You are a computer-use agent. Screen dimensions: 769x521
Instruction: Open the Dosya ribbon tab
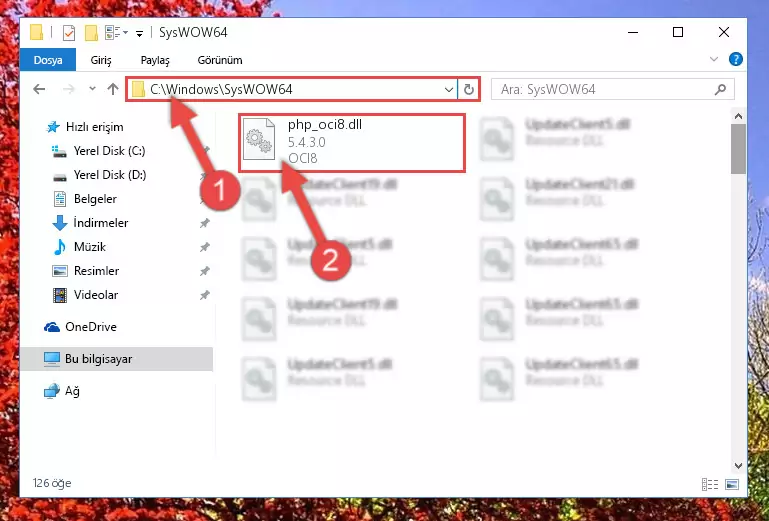(x=48, y=60)
